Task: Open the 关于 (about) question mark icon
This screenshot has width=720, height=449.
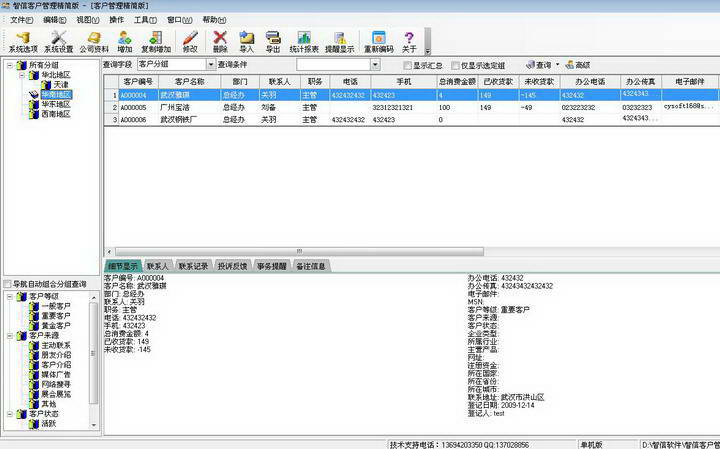Action: click(409, 42)
